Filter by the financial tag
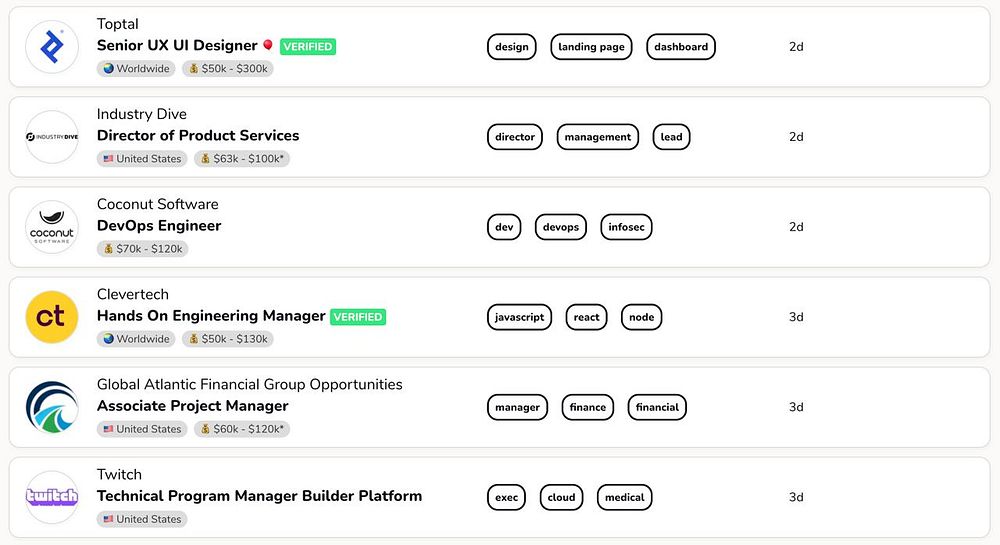The width and height of the screenshot is (1000, 545). [x=658, y=407]
